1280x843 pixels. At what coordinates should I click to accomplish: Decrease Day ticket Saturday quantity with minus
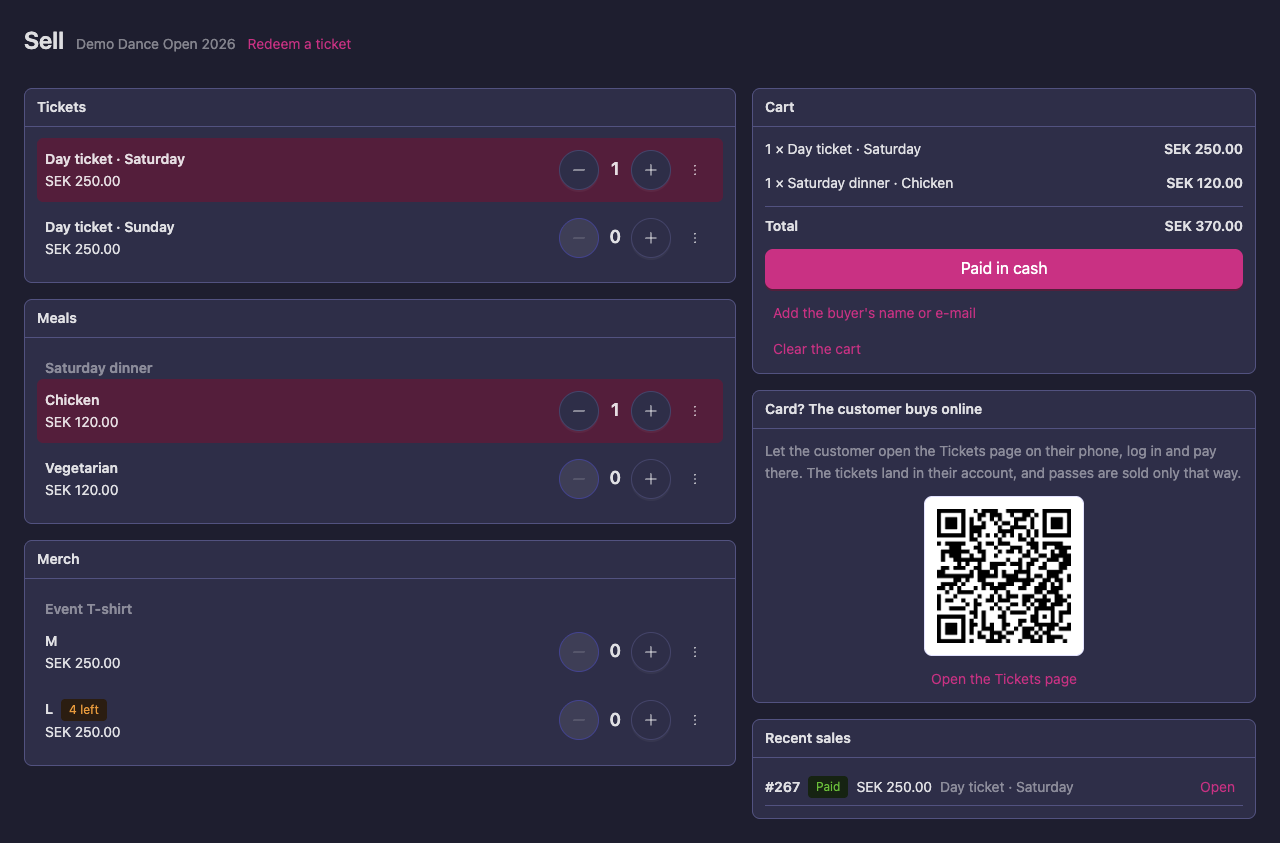click(579, 170)
